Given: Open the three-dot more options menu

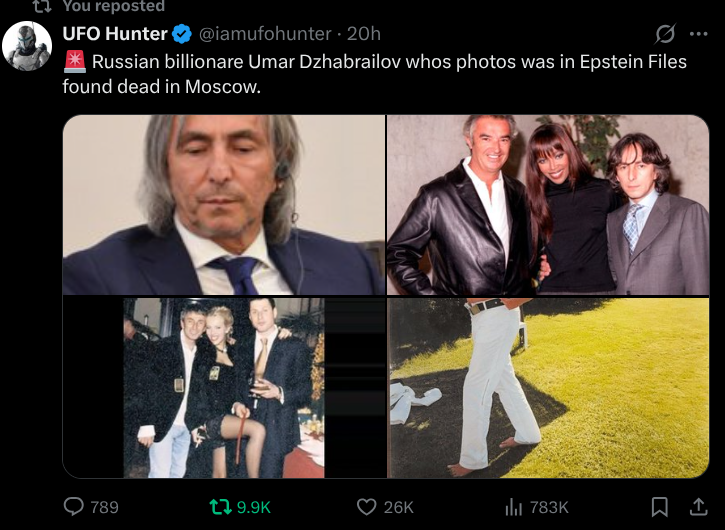Looking at the screenshot, I should click(697, 34).
